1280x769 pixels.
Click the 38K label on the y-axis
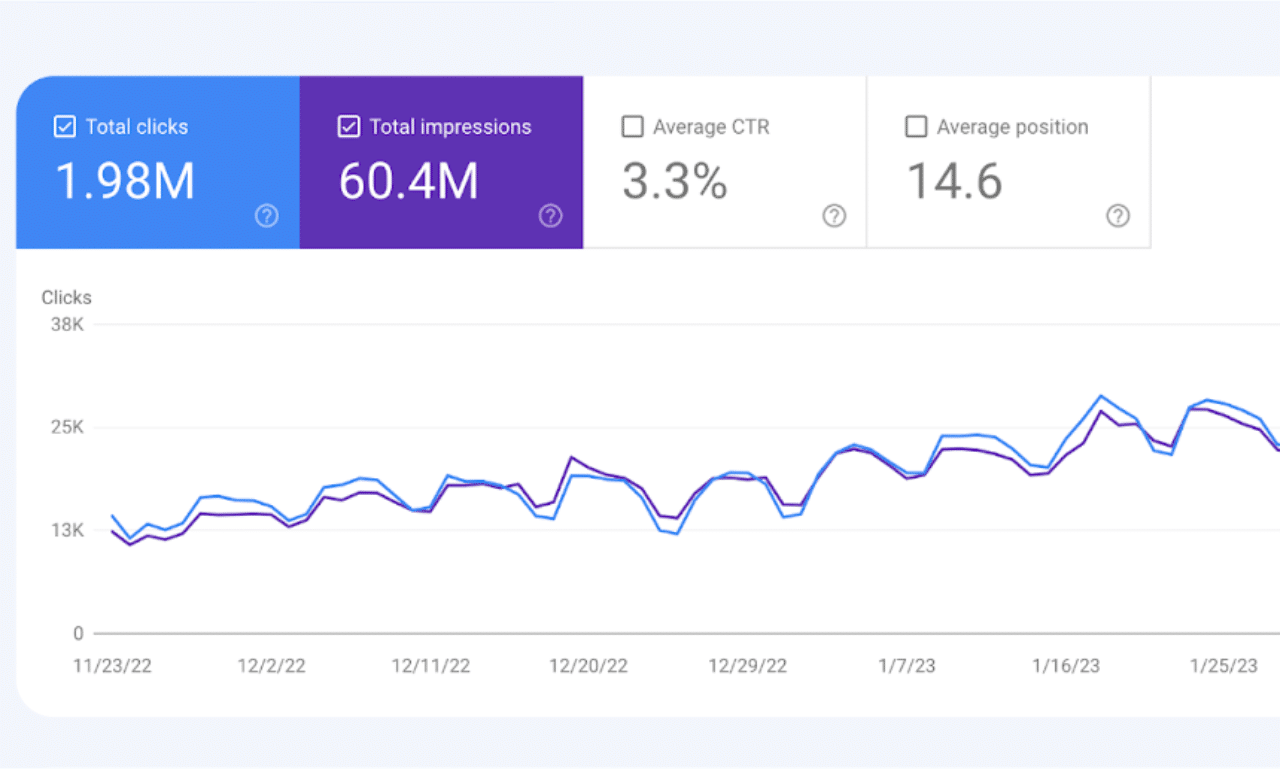[x=67, y=324]
